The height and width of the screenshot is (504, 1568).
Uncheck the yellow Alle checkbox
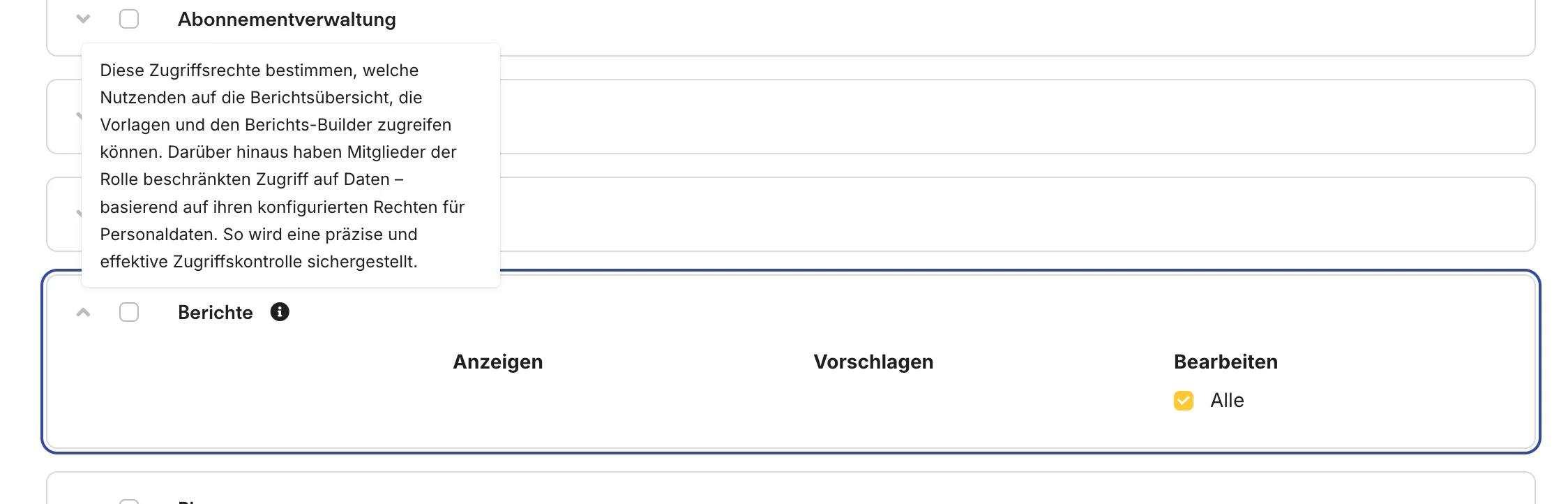pyautogui.click(x=1184, y=401)
